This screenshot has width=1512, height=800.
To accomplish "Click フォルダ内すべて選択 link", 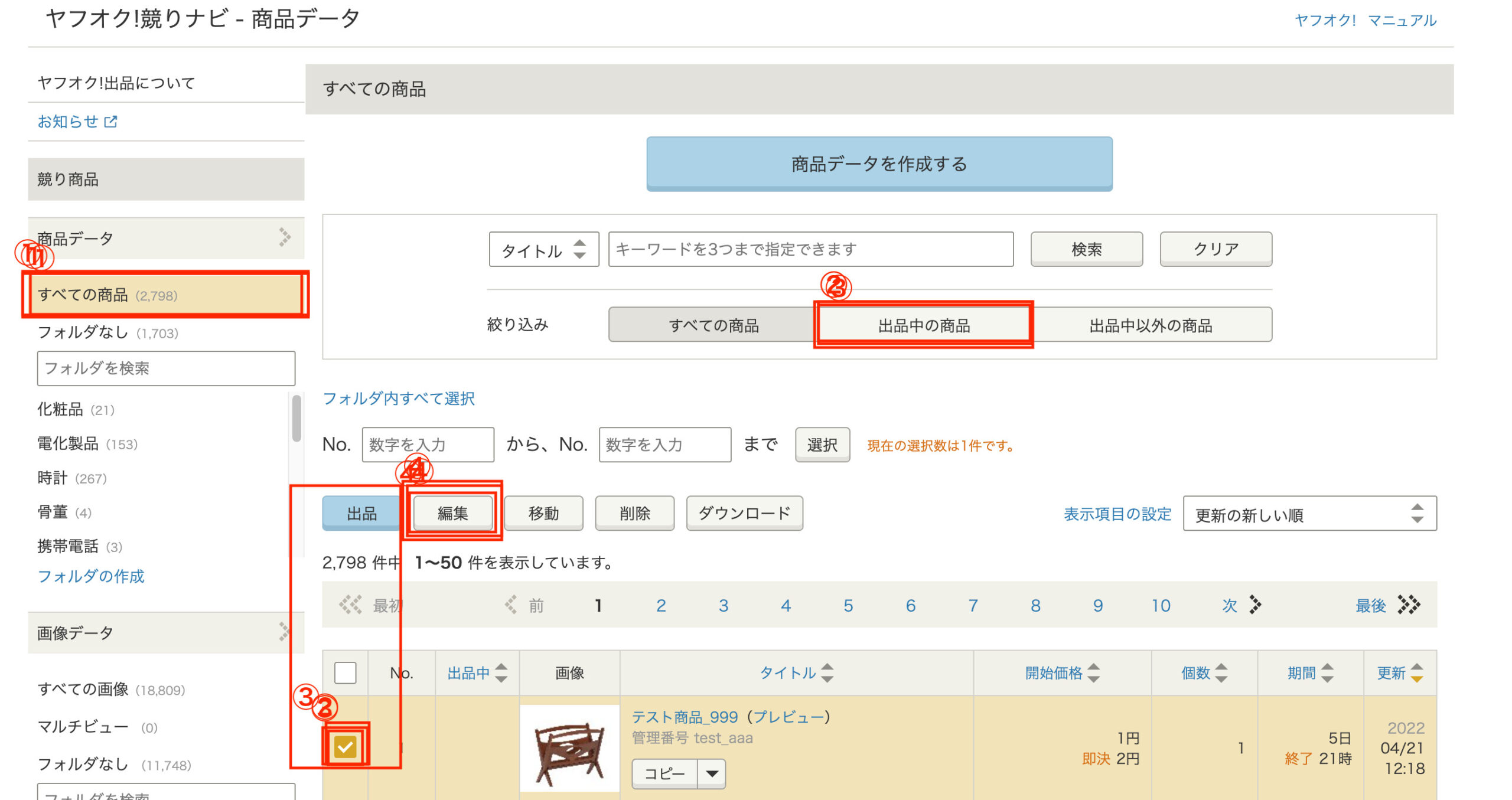I will (399, 399).
